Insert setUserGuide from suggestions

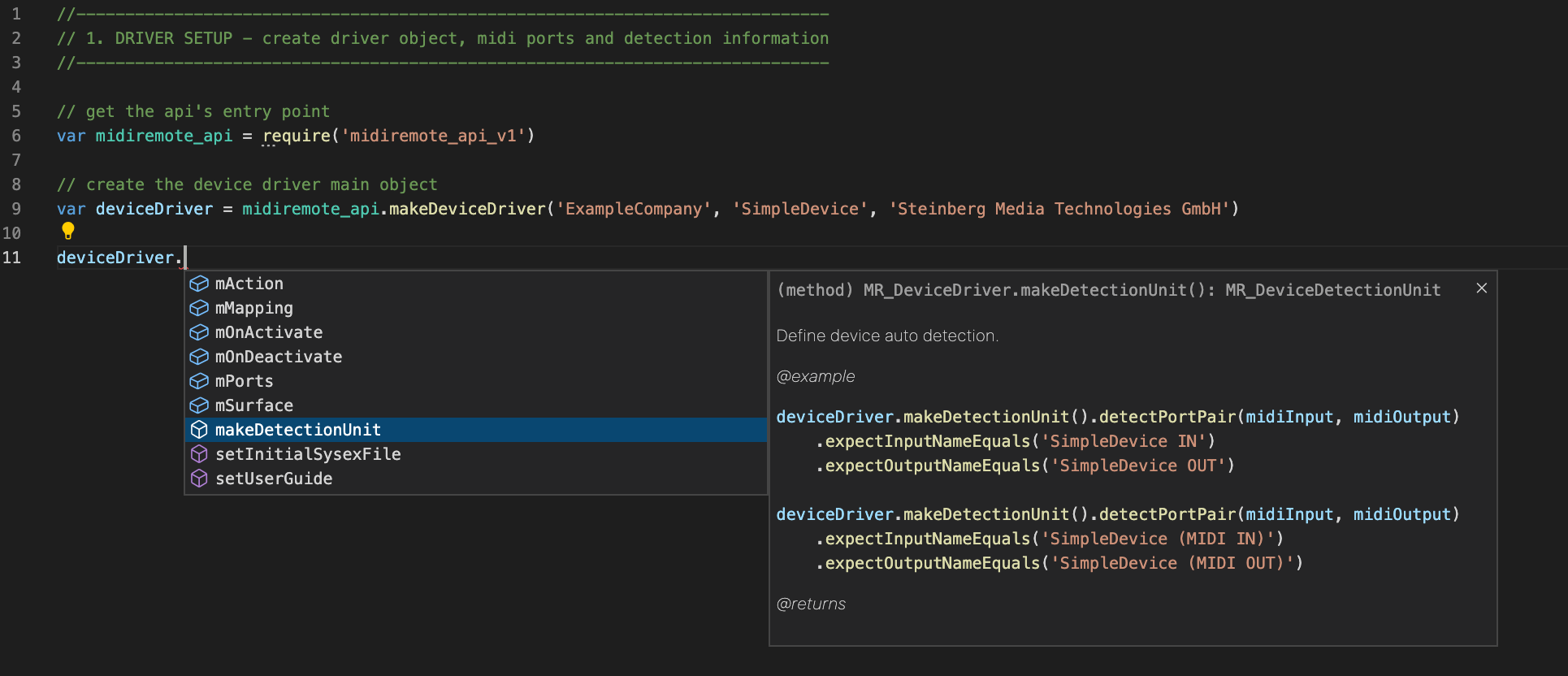click(x=476, y=479)
